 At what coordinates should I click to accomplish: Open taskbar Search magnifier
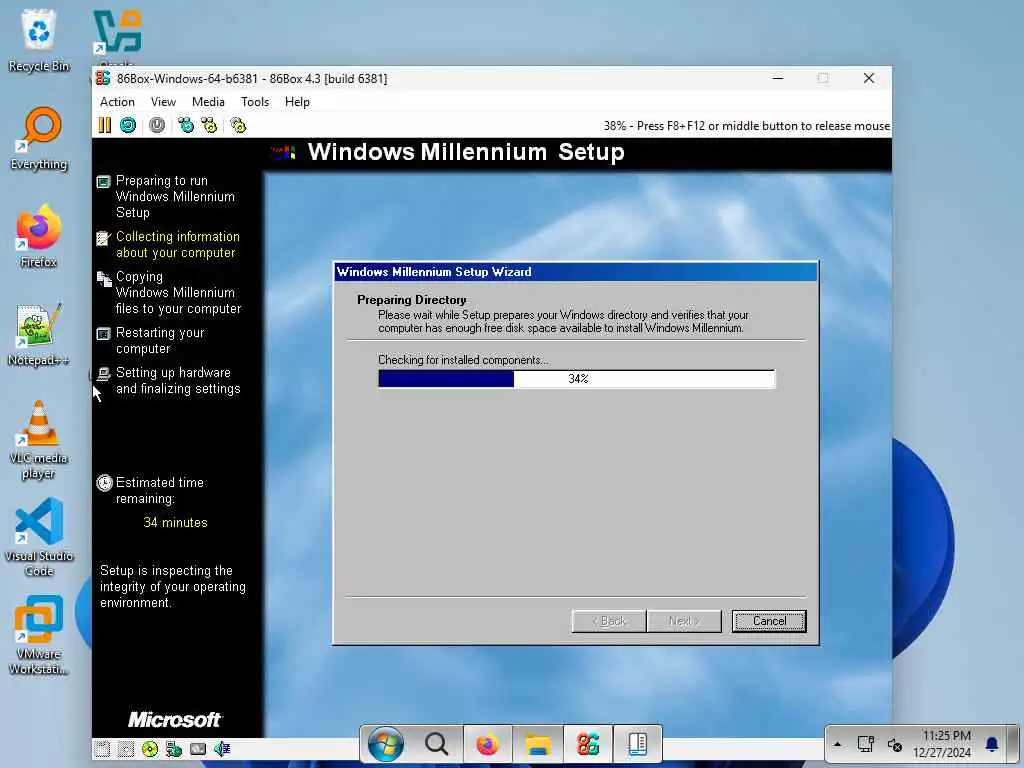tap(436, 744)
